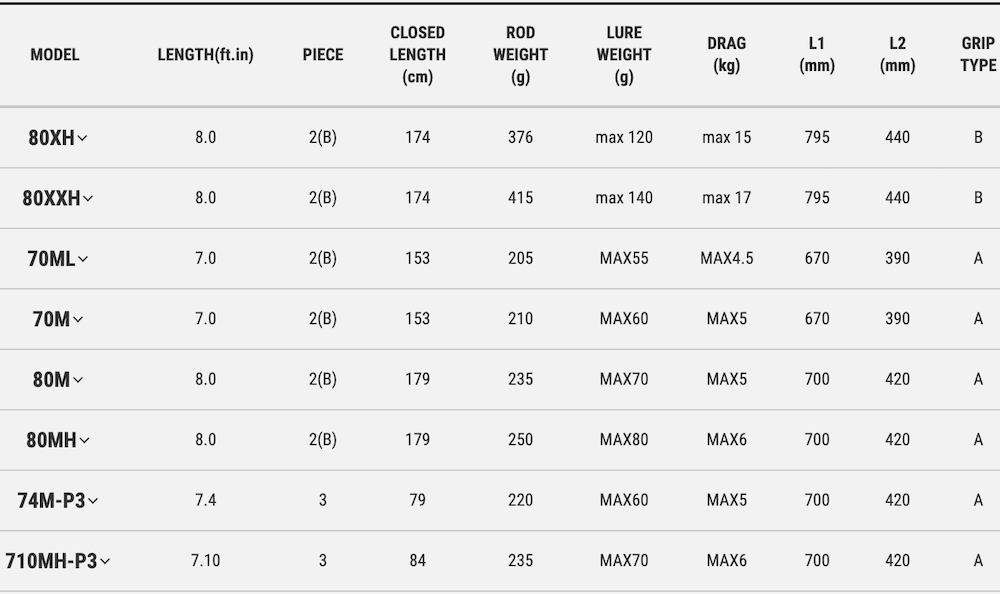Screen dimensions: 1000x594
Task: Click the max 140 lure weight cell
Action: [624, 198]
